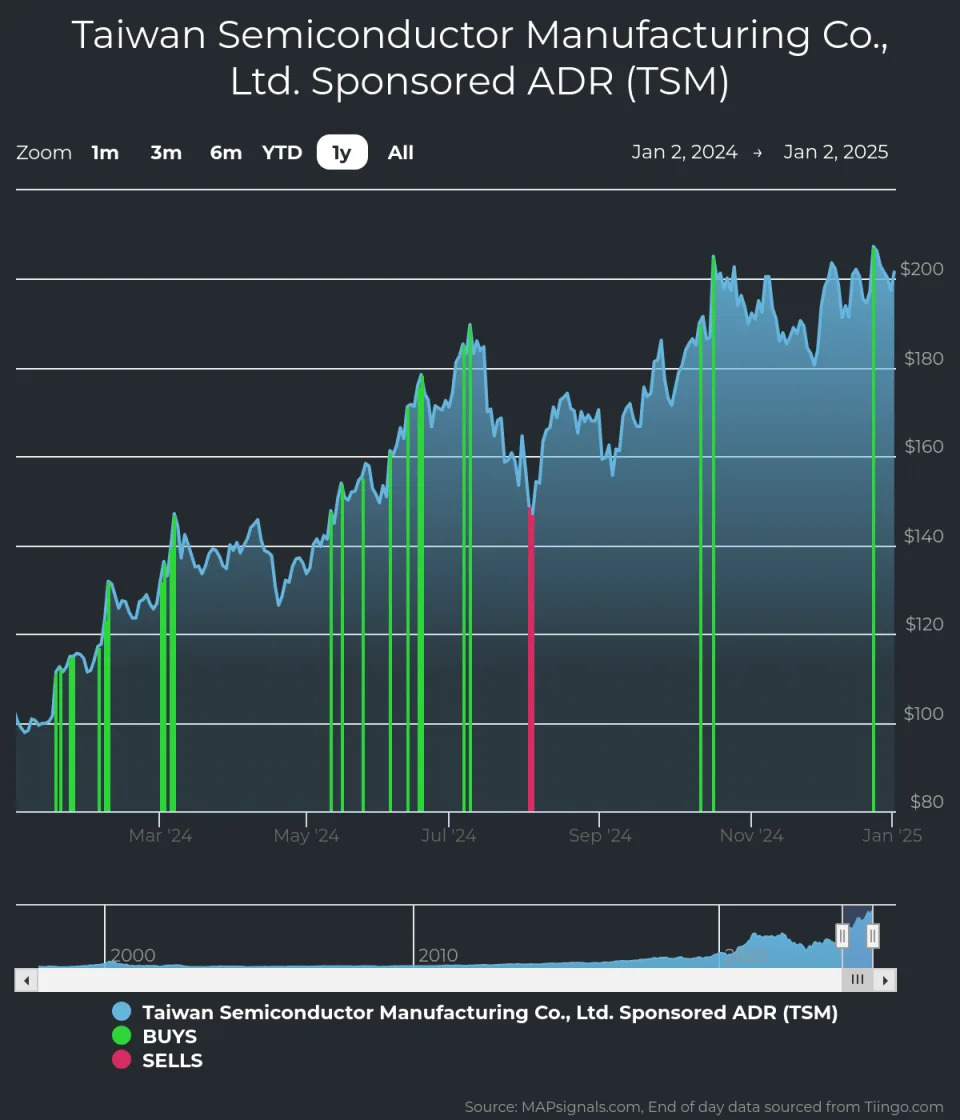
Task: Click the green BUYS legend dot
Action: (x=121, y=1036)
